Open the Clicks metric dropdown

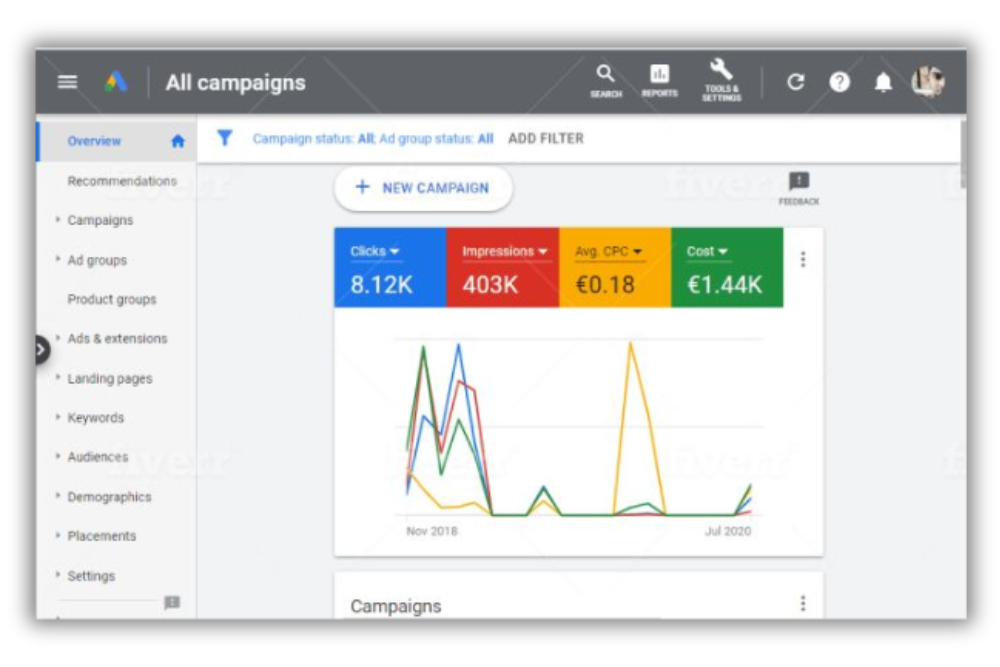(x=375, y=252)
